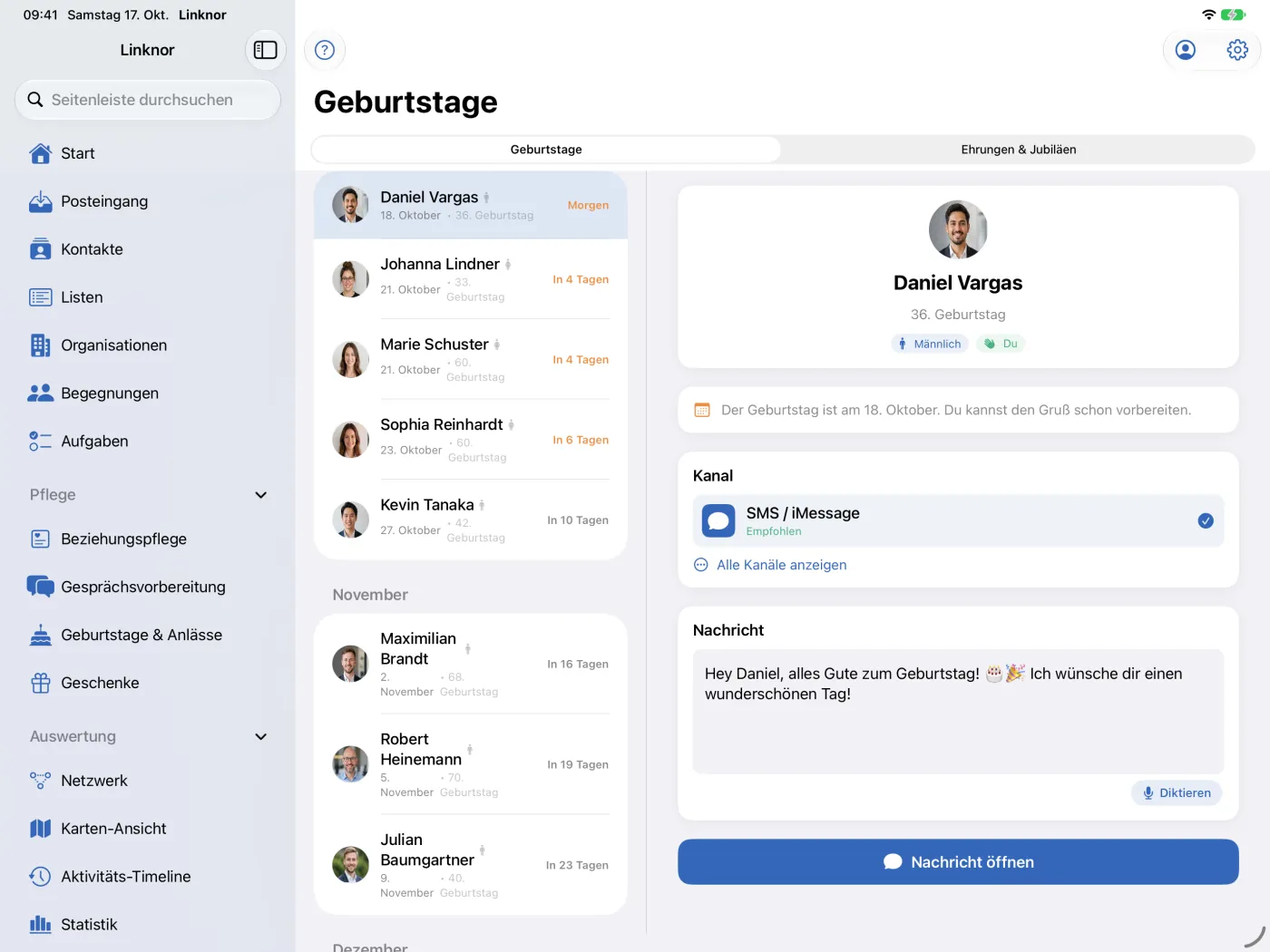The width and height of the screenshot is (1270, 952).
Task: Select Julian Baumgartner birthday entry
Action: pos(471,865)
